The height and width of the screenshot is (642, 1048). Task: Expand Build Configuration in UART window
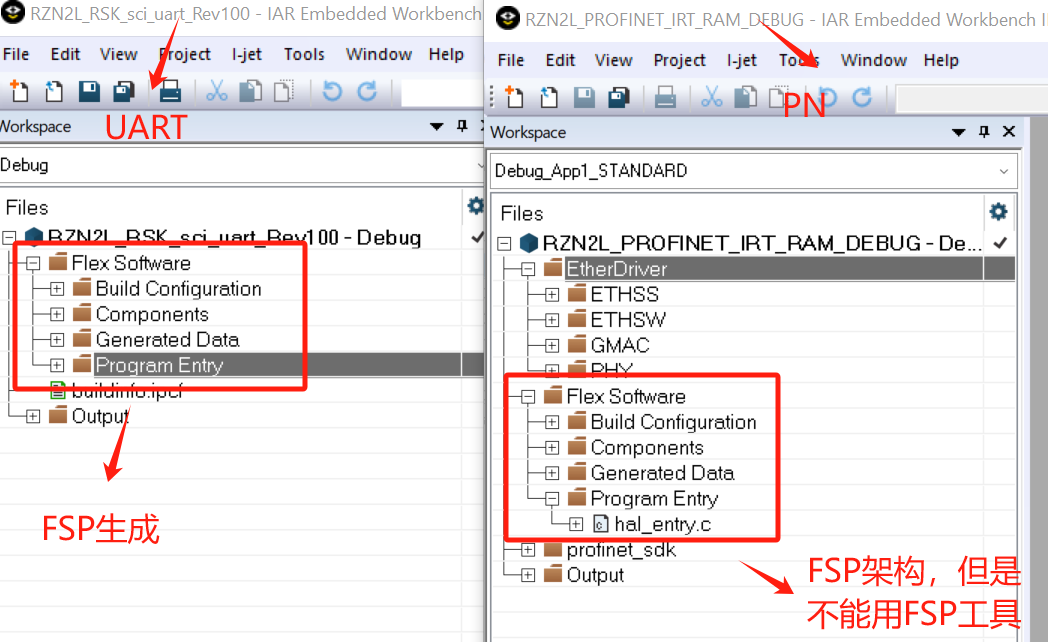pos(57,289)
